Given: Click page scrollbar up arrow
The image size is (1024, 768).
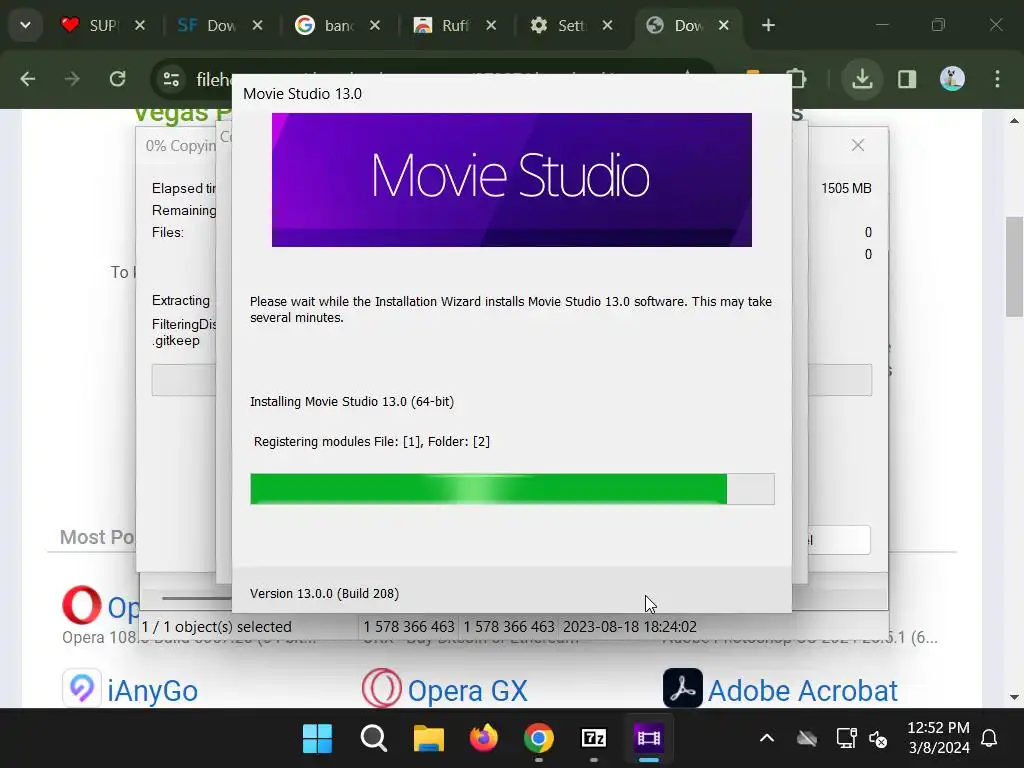Looking at the screenshot, I should [1014, 121].
